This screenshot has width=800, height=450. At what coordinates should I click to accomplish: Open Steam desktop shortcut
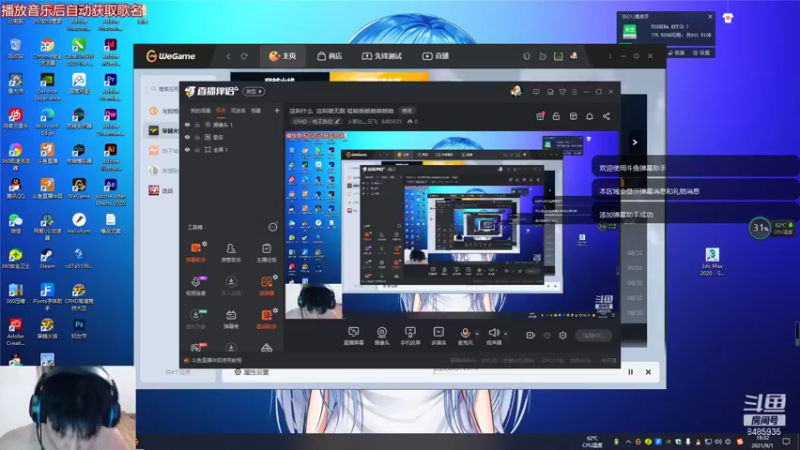tap(47, 259)
